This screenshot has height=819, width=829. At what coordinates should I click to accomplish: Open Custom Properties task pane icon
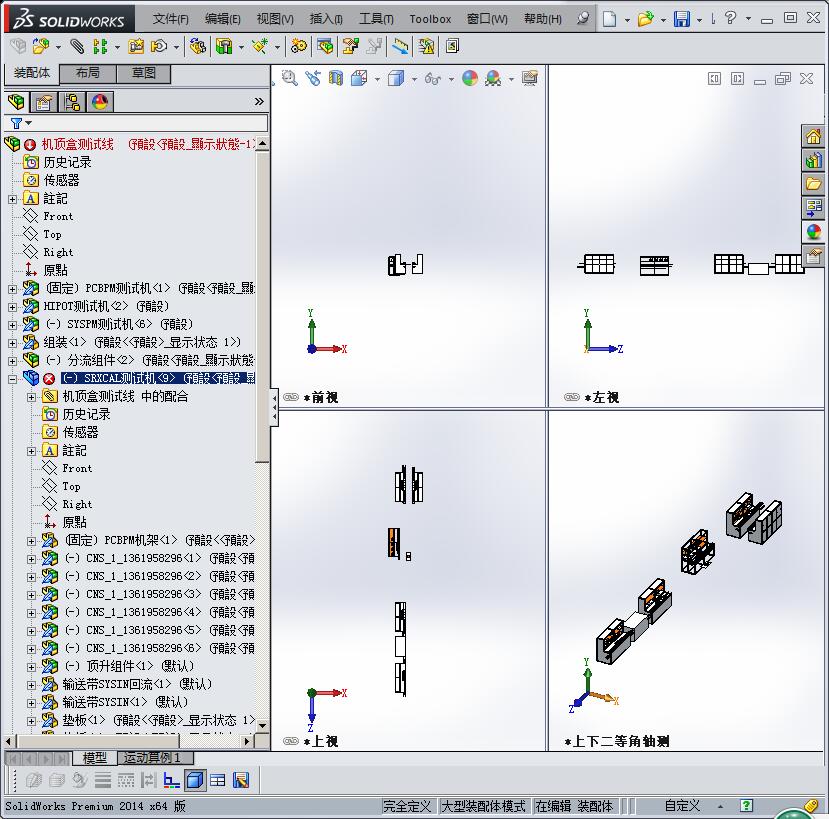813,255
